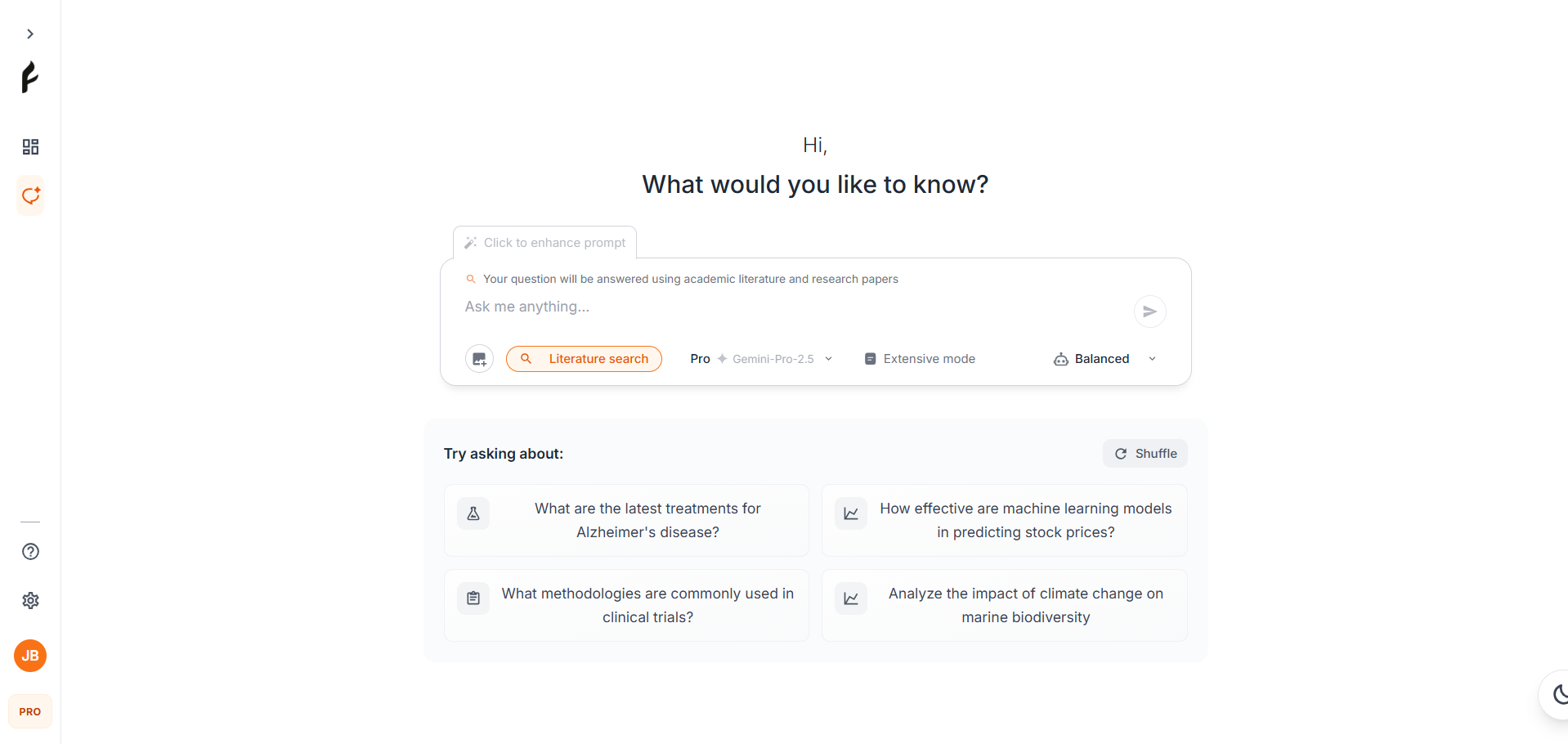1568x744 pixels.
Task: Open the settings gear icon
Action: pos(30,601)
